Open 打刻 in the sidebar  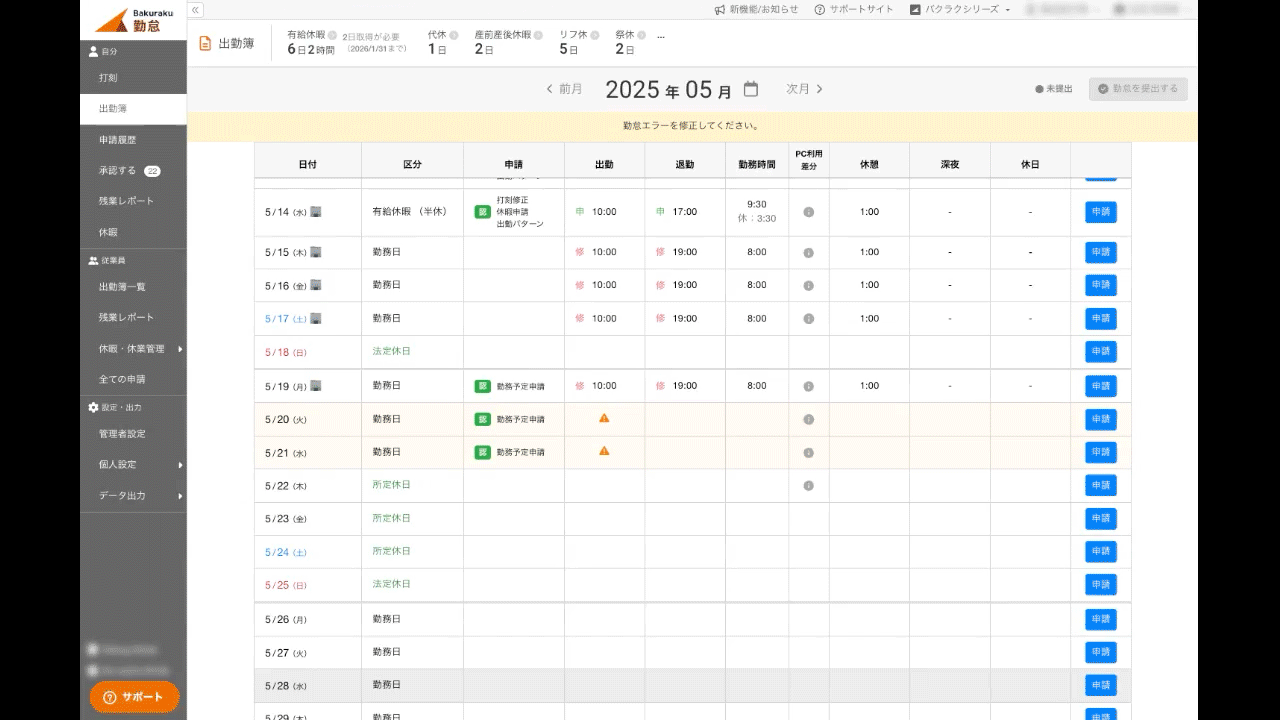(x=108, y=77)
